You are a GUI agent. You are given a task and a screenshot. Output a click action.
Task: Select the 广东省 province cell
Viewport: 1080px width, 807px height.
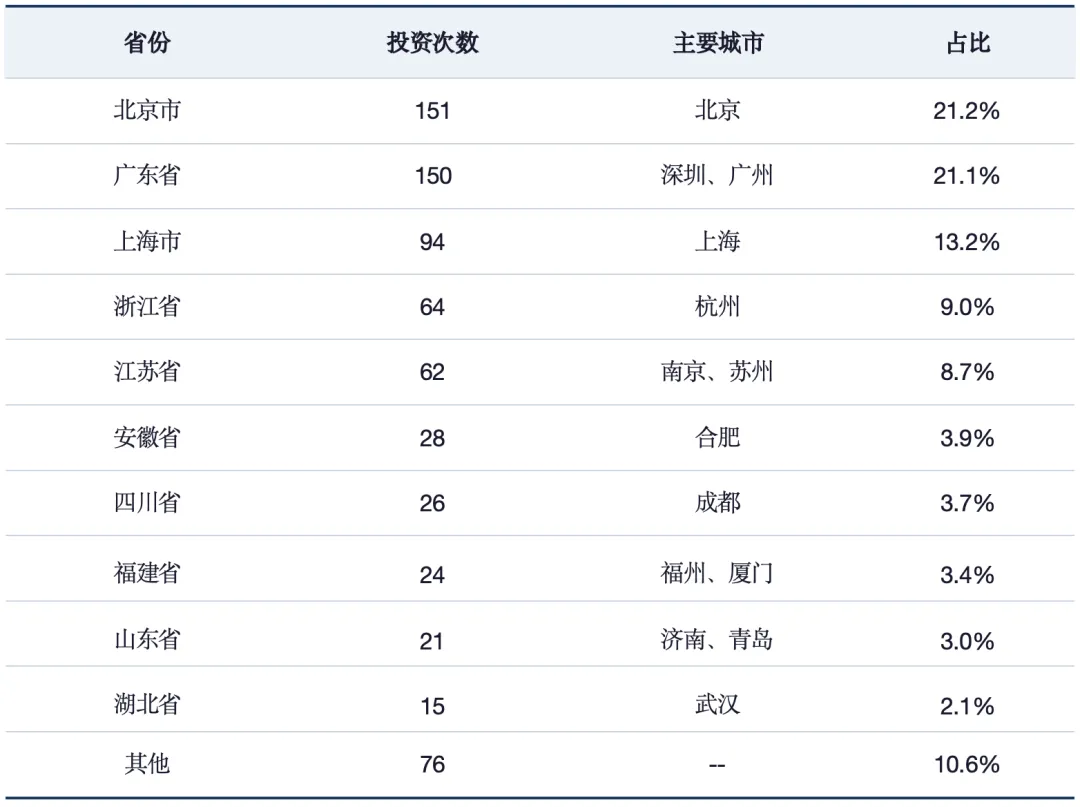click(x=147, y=176)
